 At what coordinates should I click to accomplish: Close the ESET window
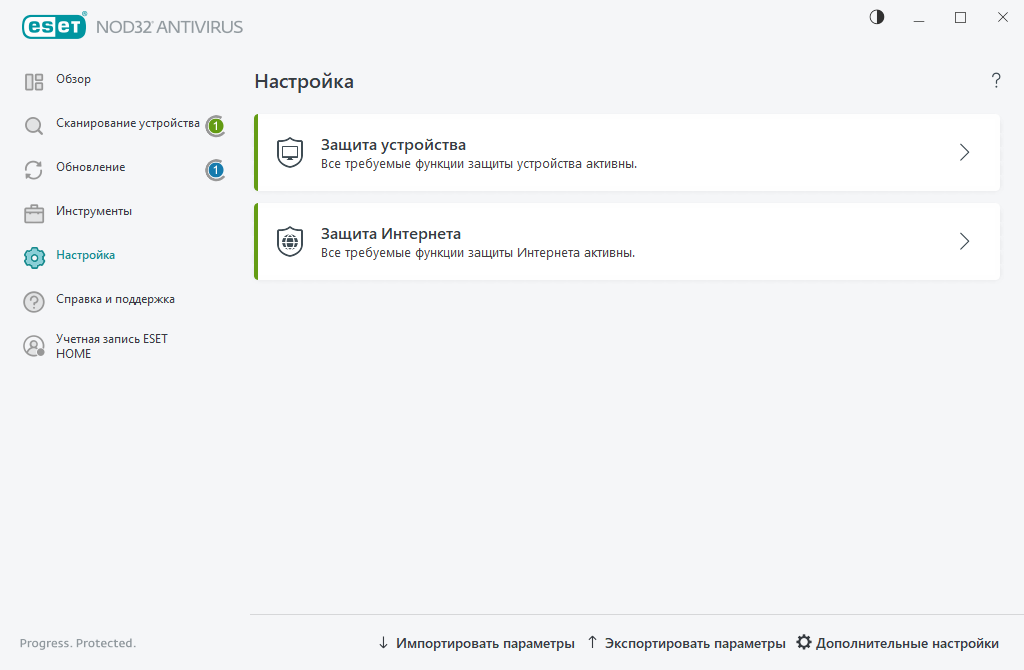tap(1002, 18)
